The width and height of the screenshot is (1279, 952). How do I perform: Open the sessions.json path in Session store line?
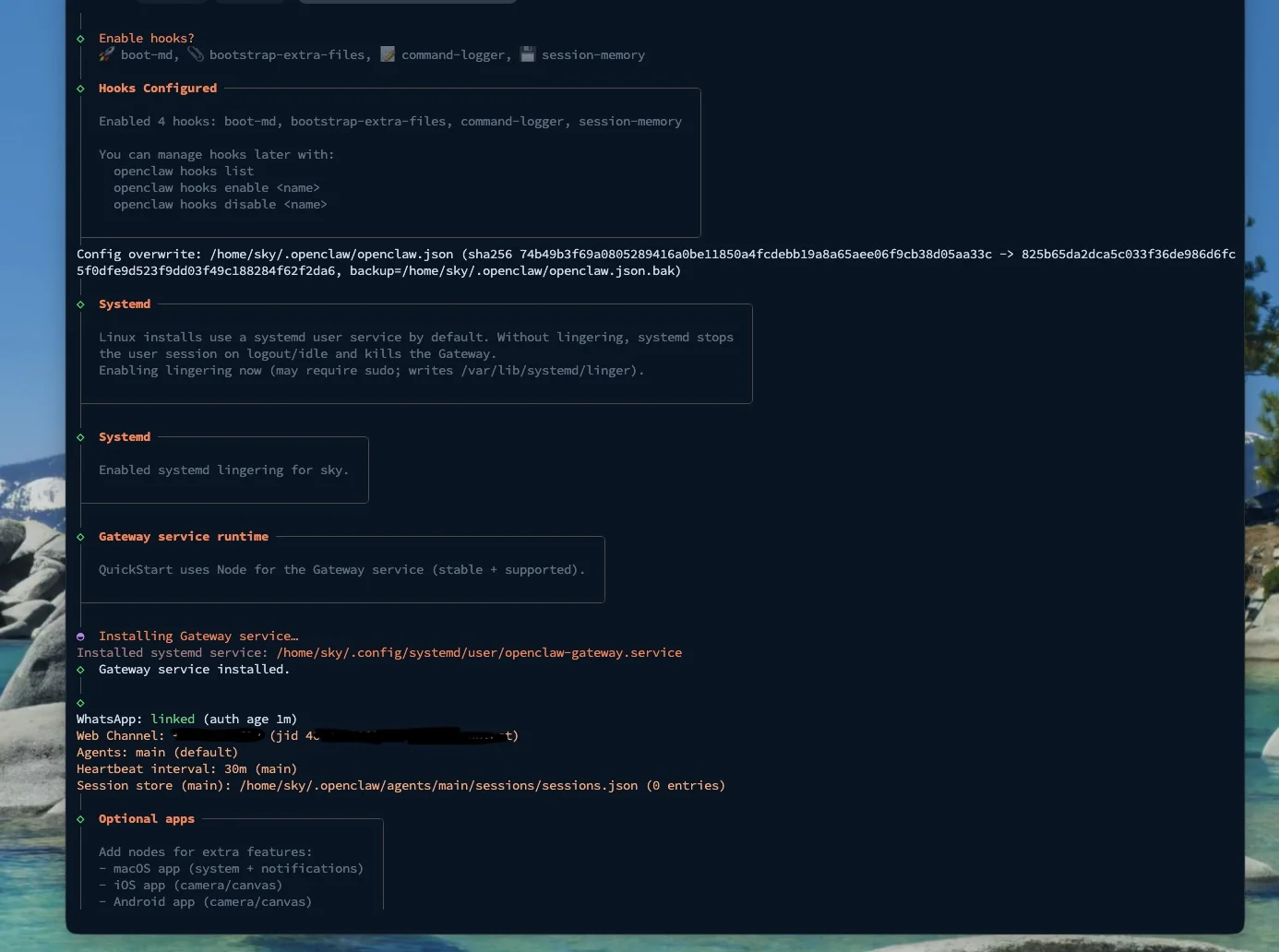point(438,786)
